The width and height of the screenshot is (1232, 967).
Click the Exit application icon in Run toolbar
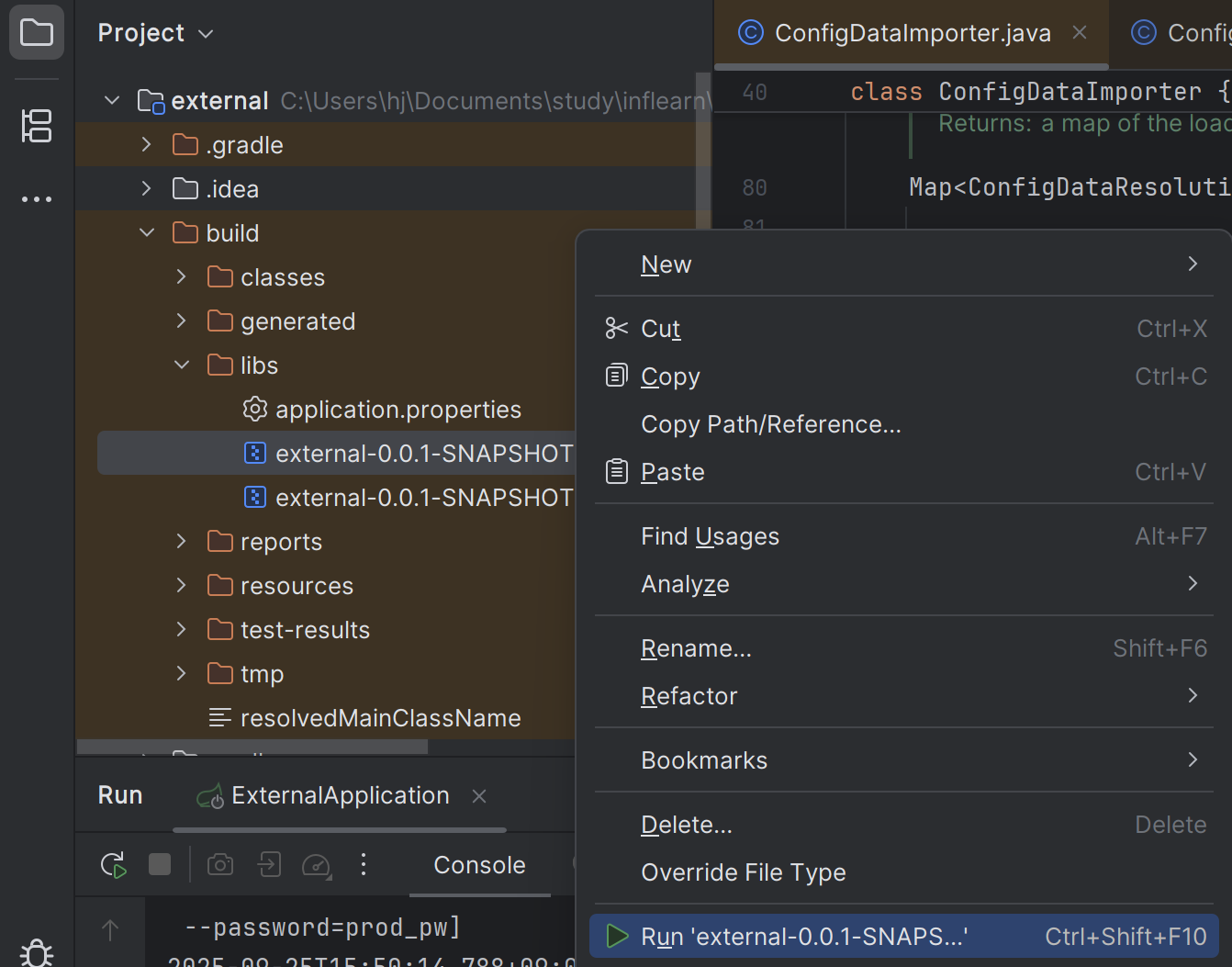[x=269, y=864]
